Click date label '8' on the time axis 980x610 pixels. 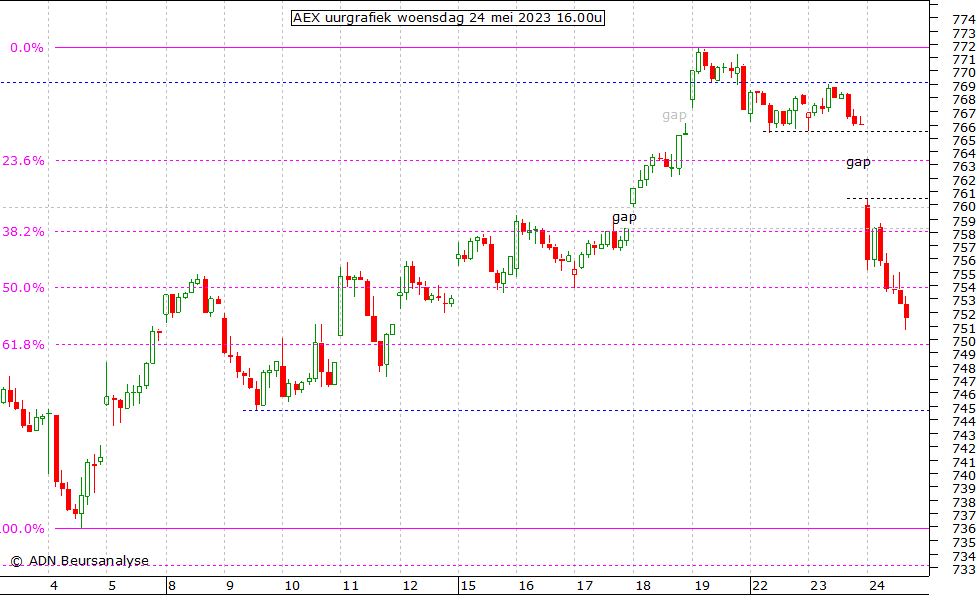tap(171, 586)
